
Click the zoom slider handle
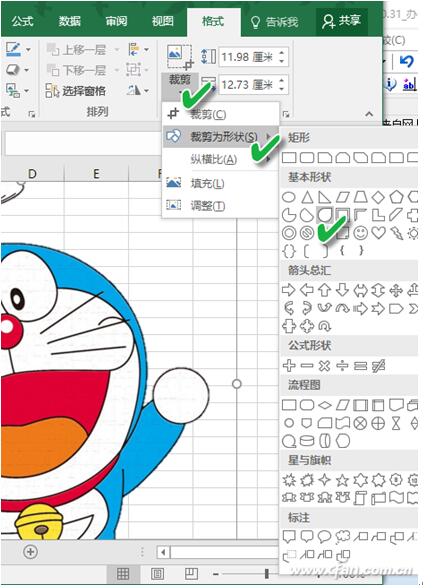266,573
